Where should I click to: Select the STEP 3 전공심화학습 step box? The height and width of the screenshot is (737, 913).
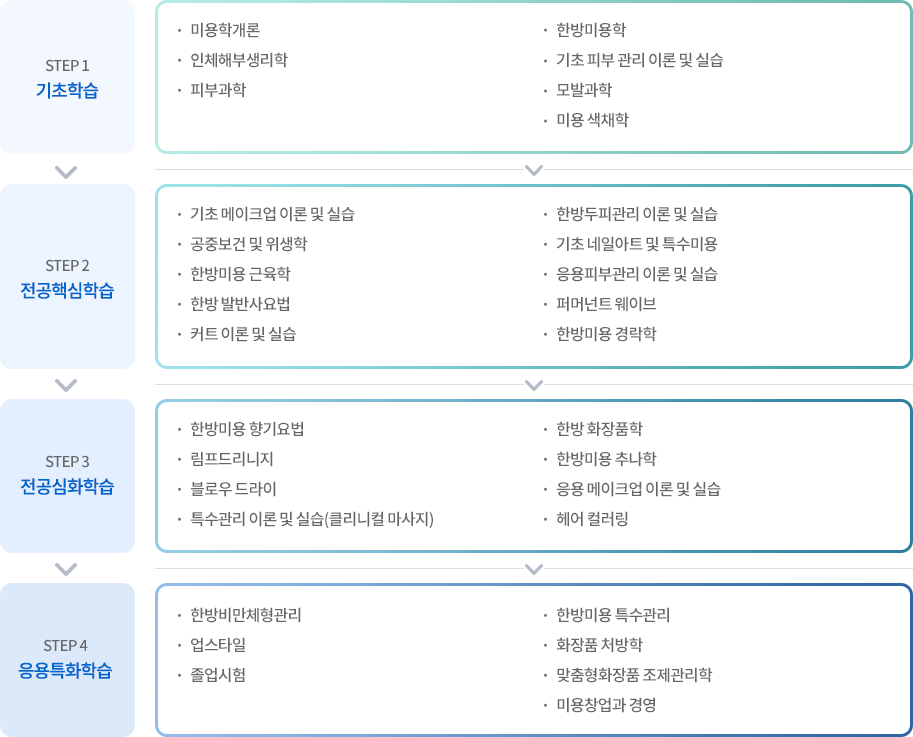point(68,476)
